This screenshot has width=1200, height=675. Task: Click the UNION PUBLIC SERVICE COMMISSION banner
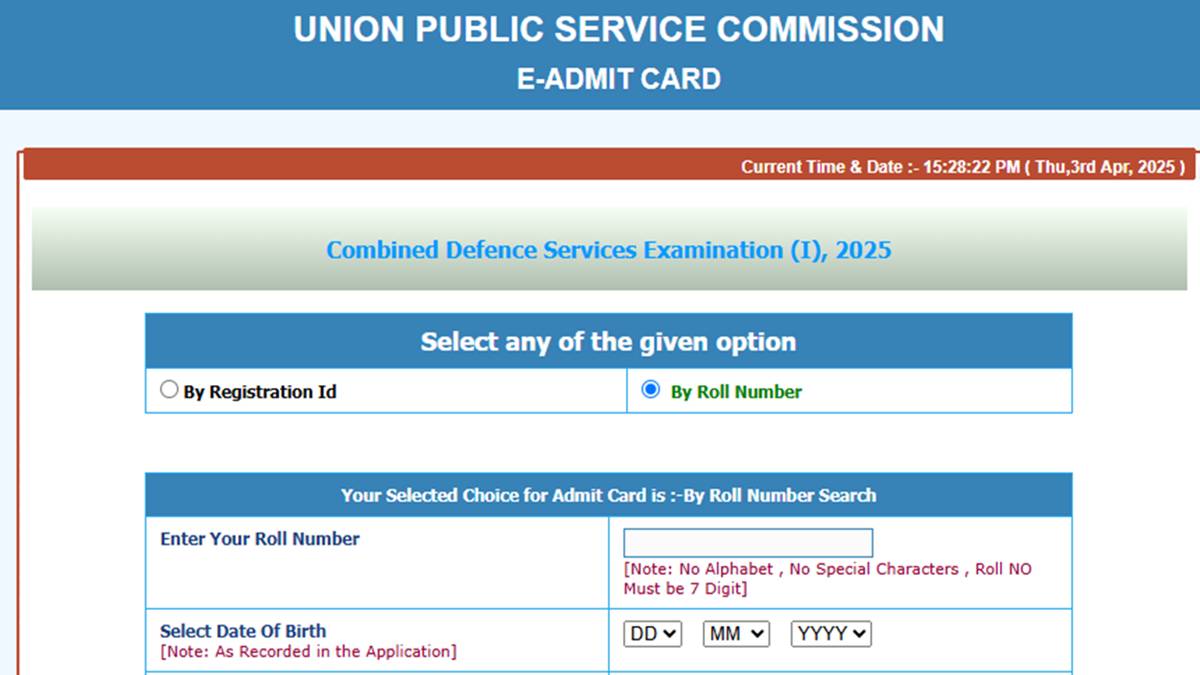point(617,30)
